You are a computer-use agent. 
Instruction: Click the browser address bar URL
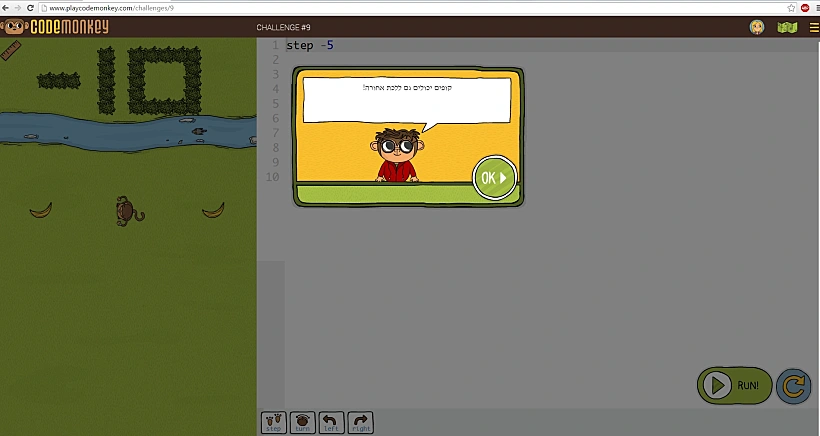(111, 8)
